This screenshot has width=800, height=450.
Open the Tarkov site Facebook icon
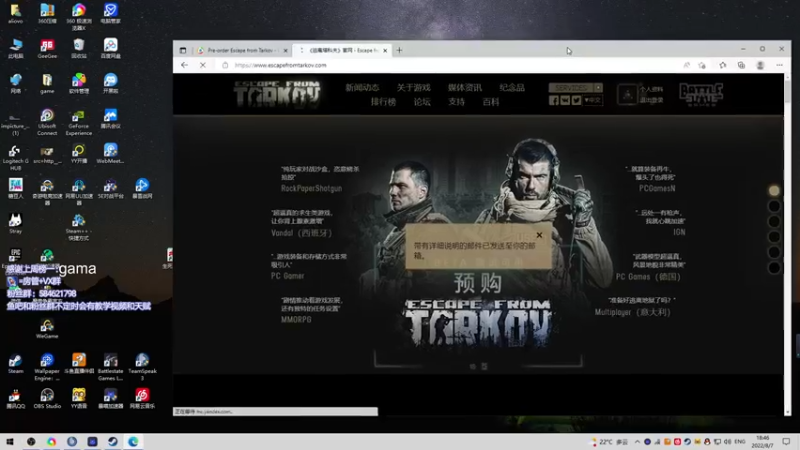coord(554,101)
